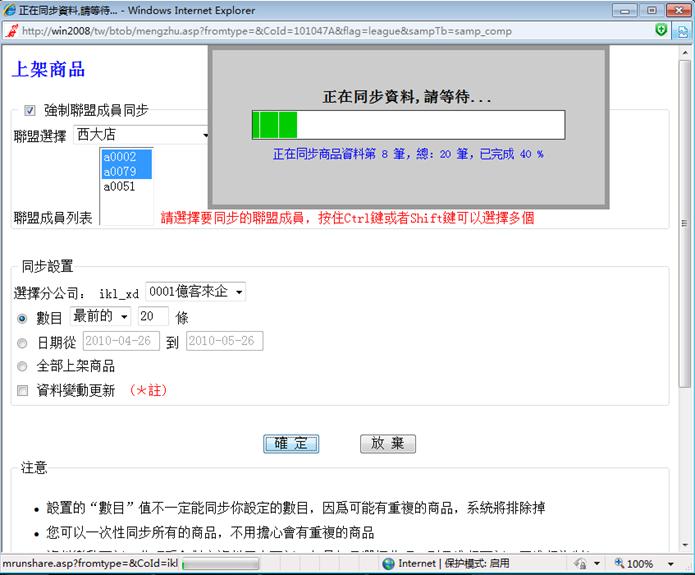Click the IE page icon beside the URL

coord(11,31)
